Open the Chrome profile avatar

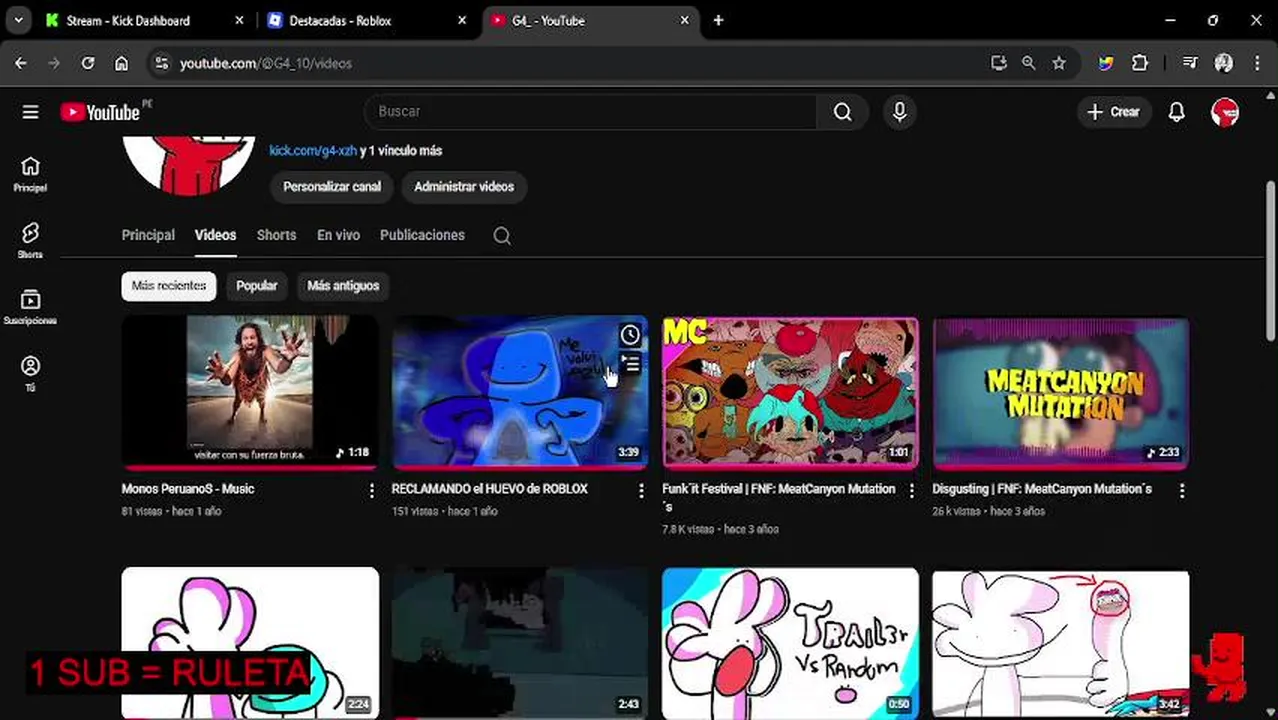point(1223,63)
